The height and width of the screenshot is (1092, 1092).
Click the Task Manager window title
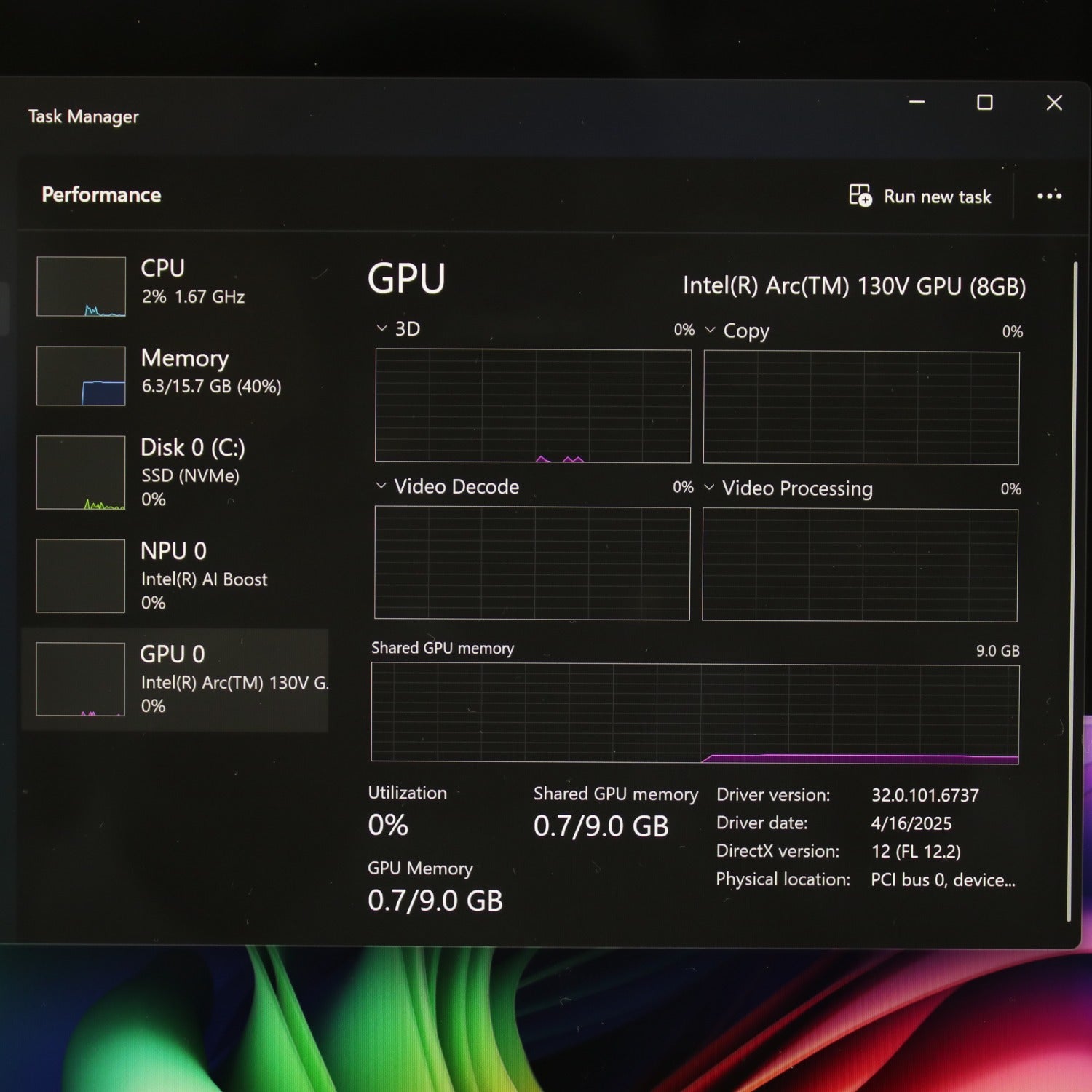pyautogui.click(x=83, y=116)
